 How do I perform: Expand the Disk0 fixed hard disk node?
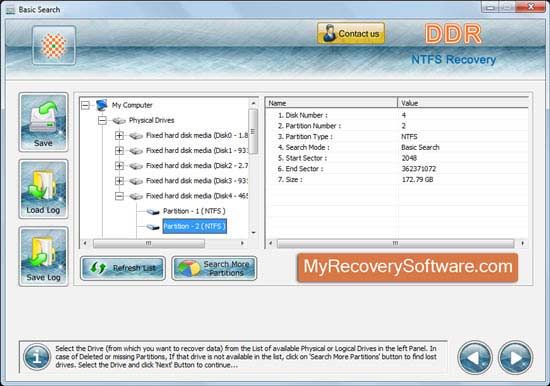point(119,135)
